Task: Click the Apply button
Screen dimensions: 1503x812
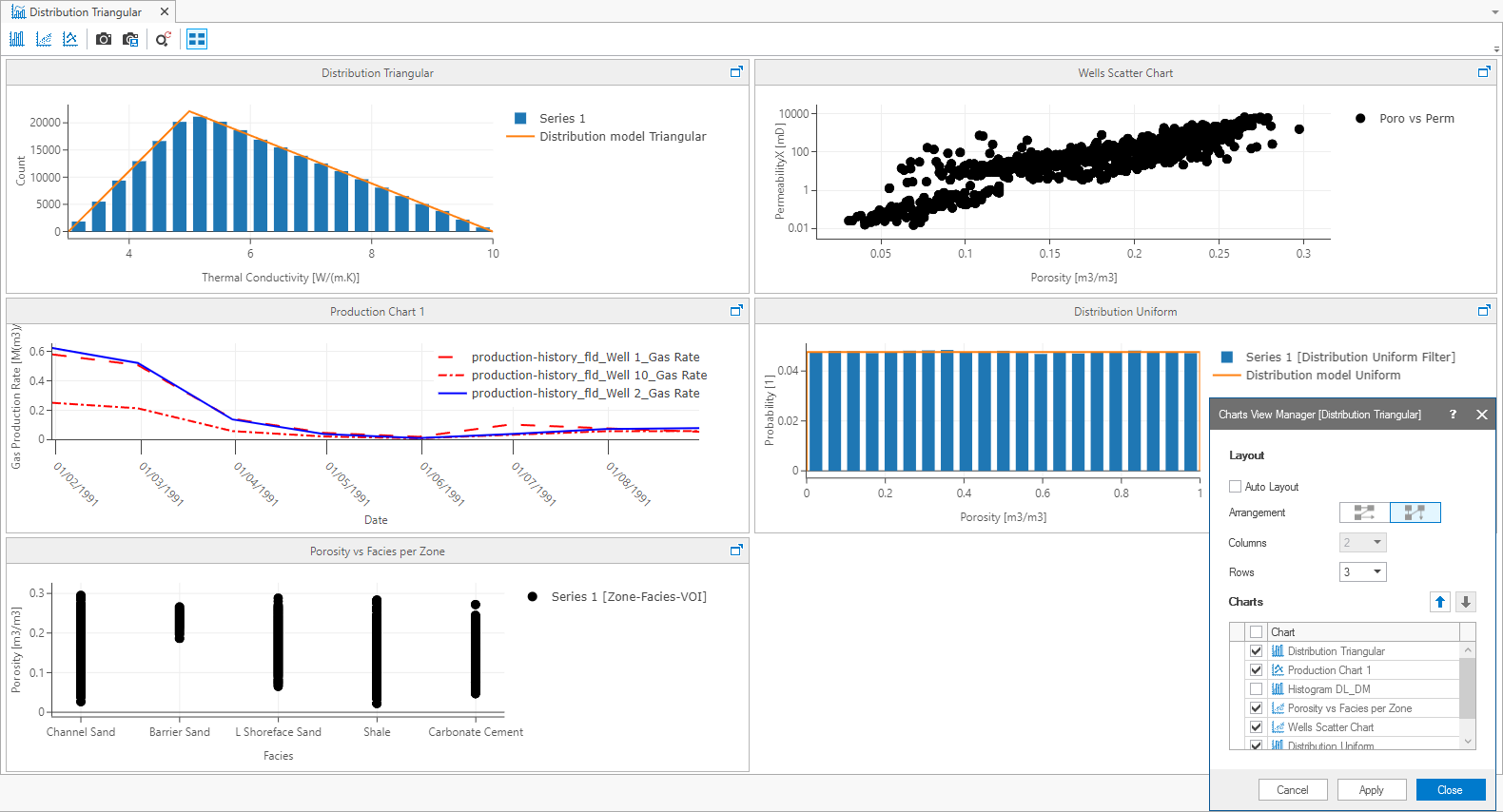Action: 1371,790
